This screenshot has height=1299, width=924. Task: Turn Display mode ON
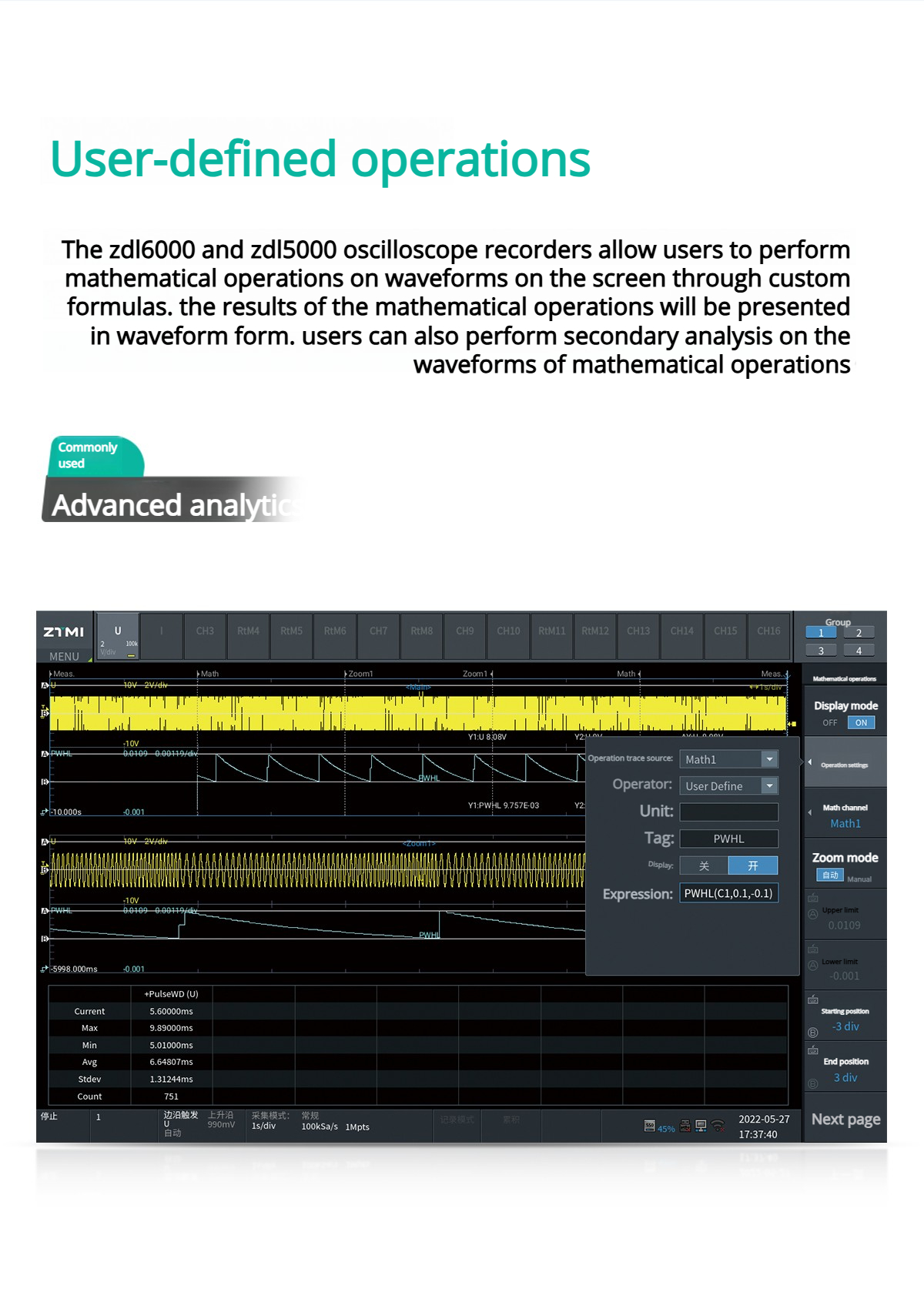861,722
